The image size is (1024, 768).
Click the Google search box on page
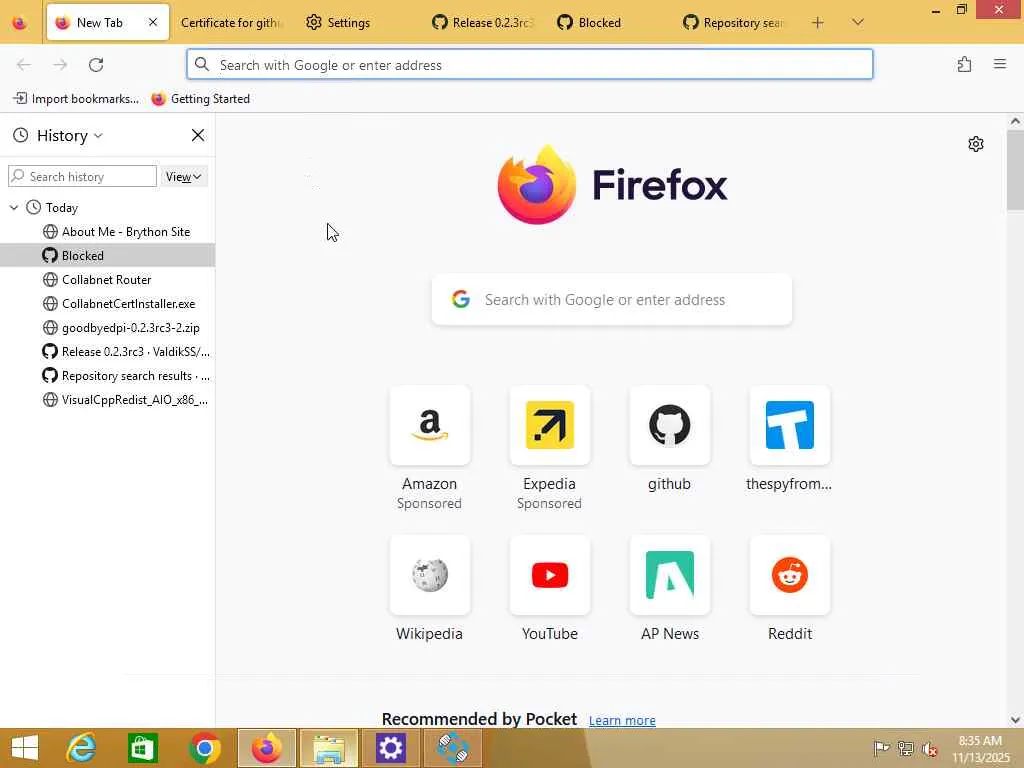(612, 300)
